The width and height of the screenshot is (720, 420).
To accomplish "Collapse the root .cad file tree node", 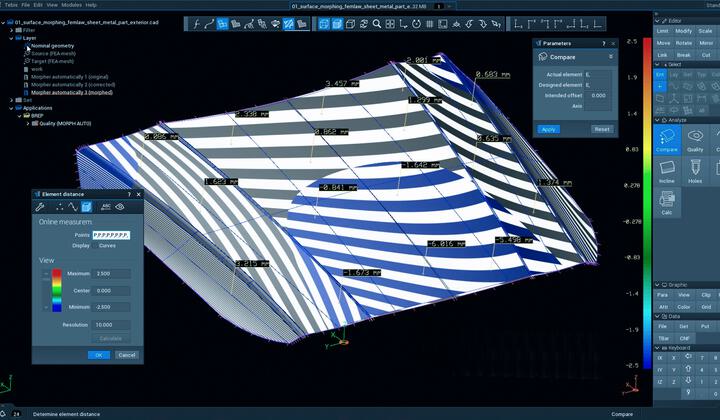I will (x=4, y=22).
